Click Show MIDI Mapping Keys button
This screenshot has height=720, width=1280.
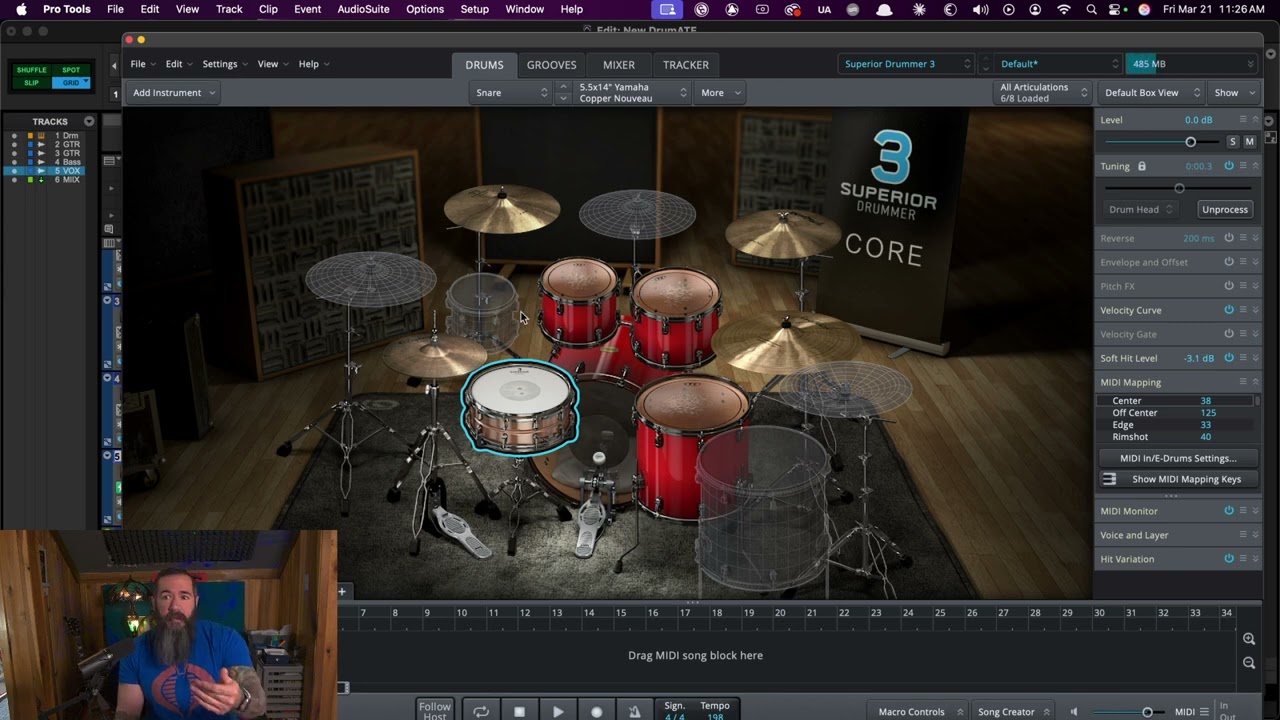click(1178, 479)
